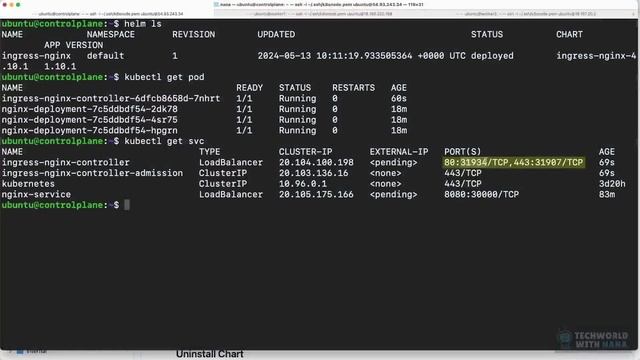Click highlighted ports 80:31934/TCP,443:31907/TCP
The width and height of the screenshot is (640, 360).
514,162
